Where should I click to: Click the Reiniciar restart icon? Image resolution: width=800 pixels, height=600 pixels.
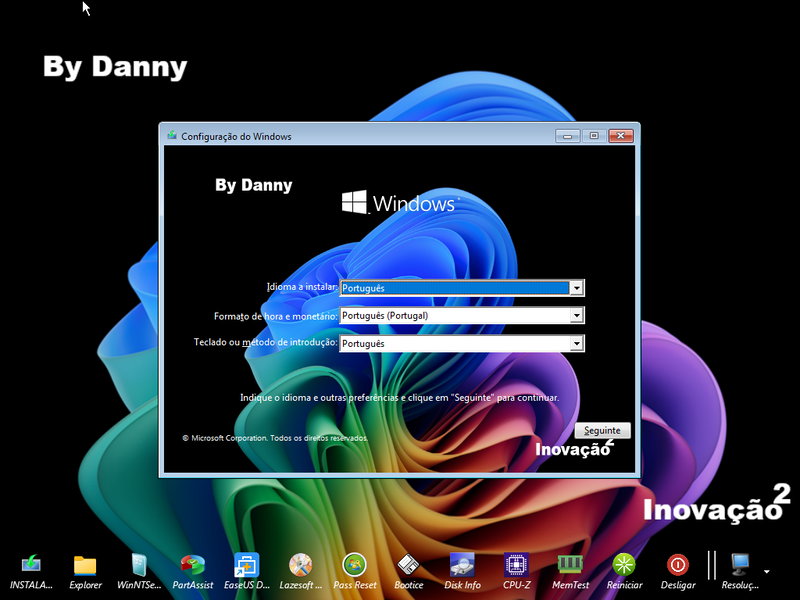624,565
